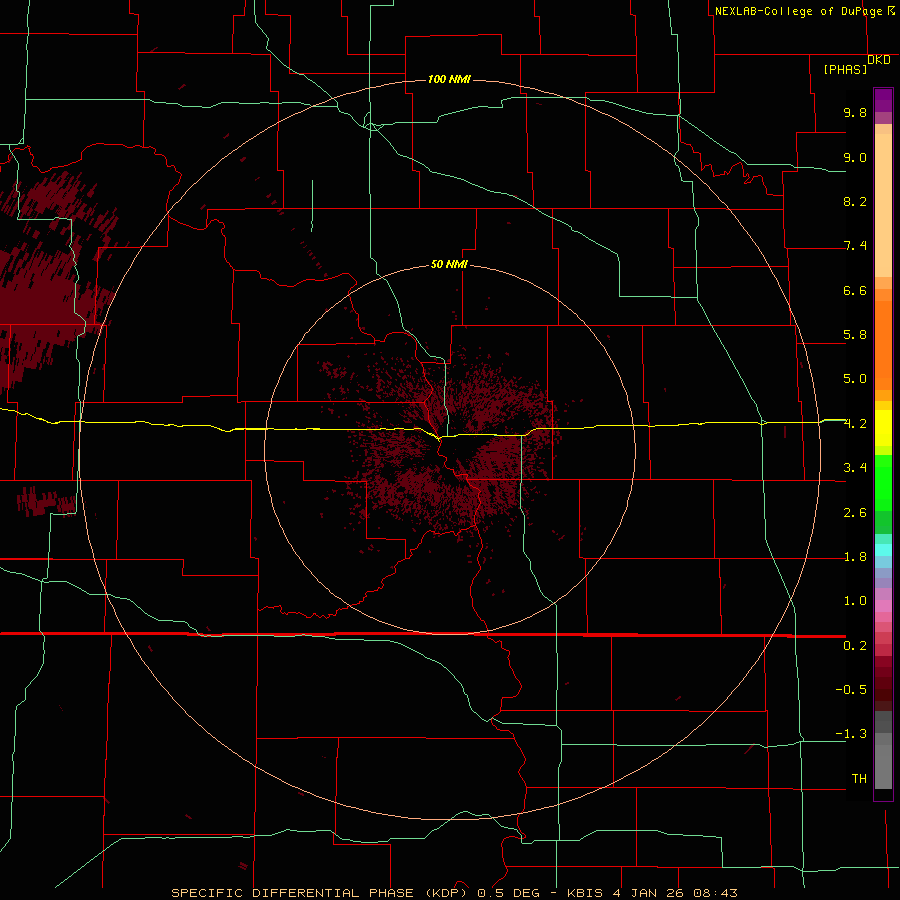Click the 0.2 value on color scale

(855, 646)
